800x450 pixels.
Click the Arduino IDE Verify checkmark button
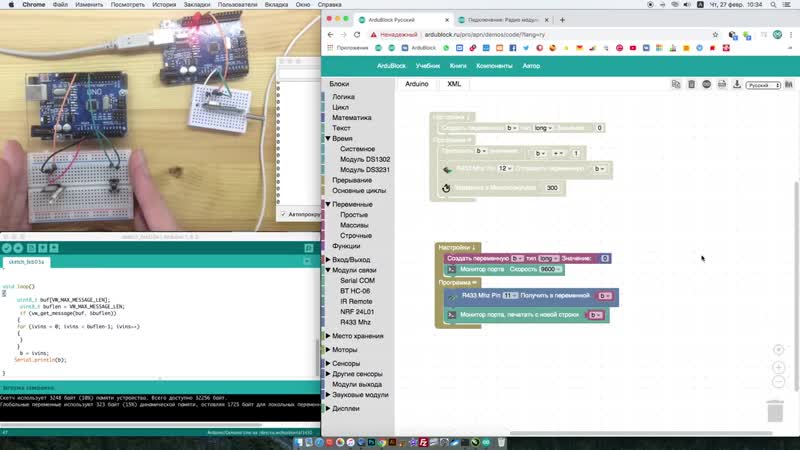click(x=7, y=248)
